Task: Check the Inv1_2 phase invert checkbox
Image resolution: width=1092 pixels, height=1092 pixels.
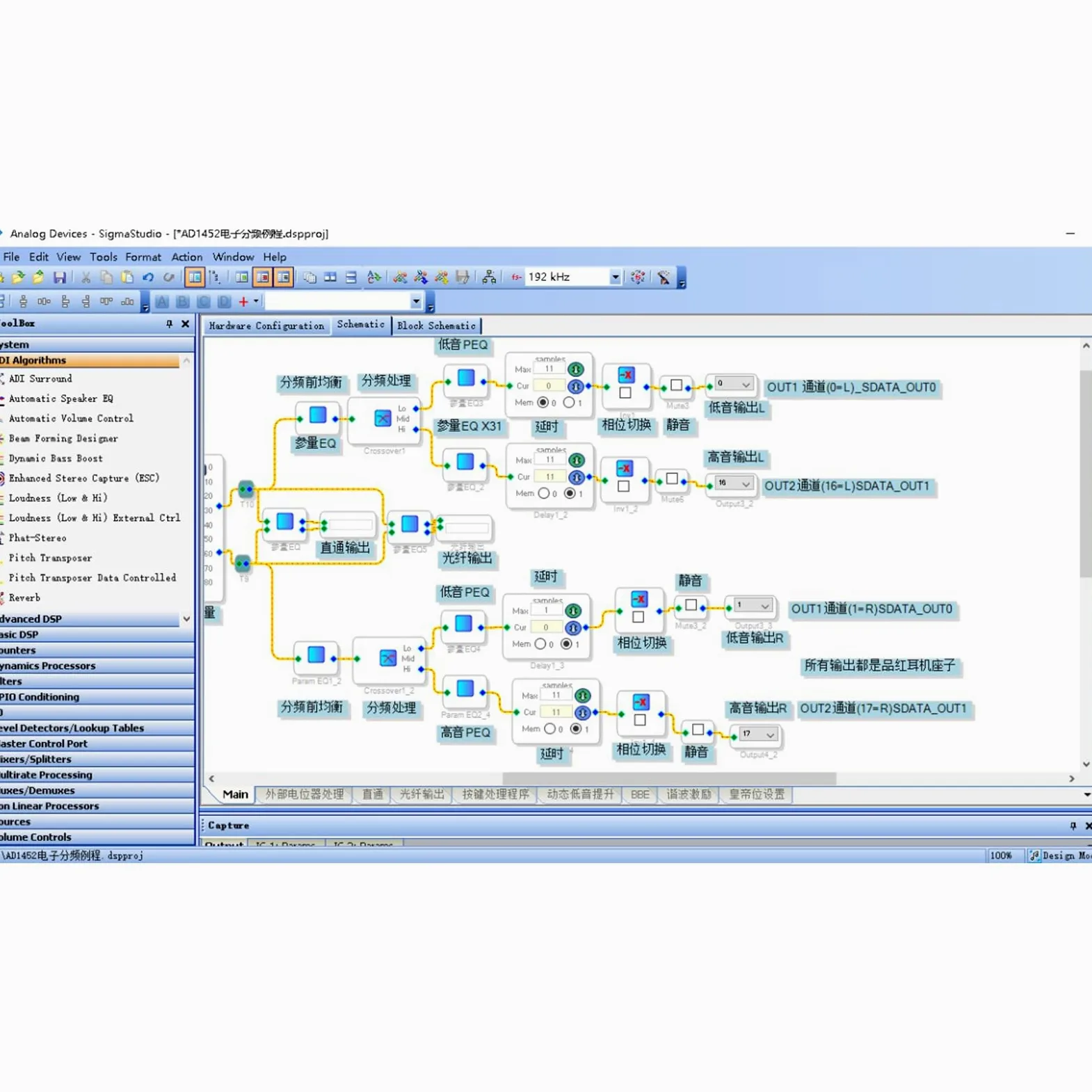Action: coord(624,486)
